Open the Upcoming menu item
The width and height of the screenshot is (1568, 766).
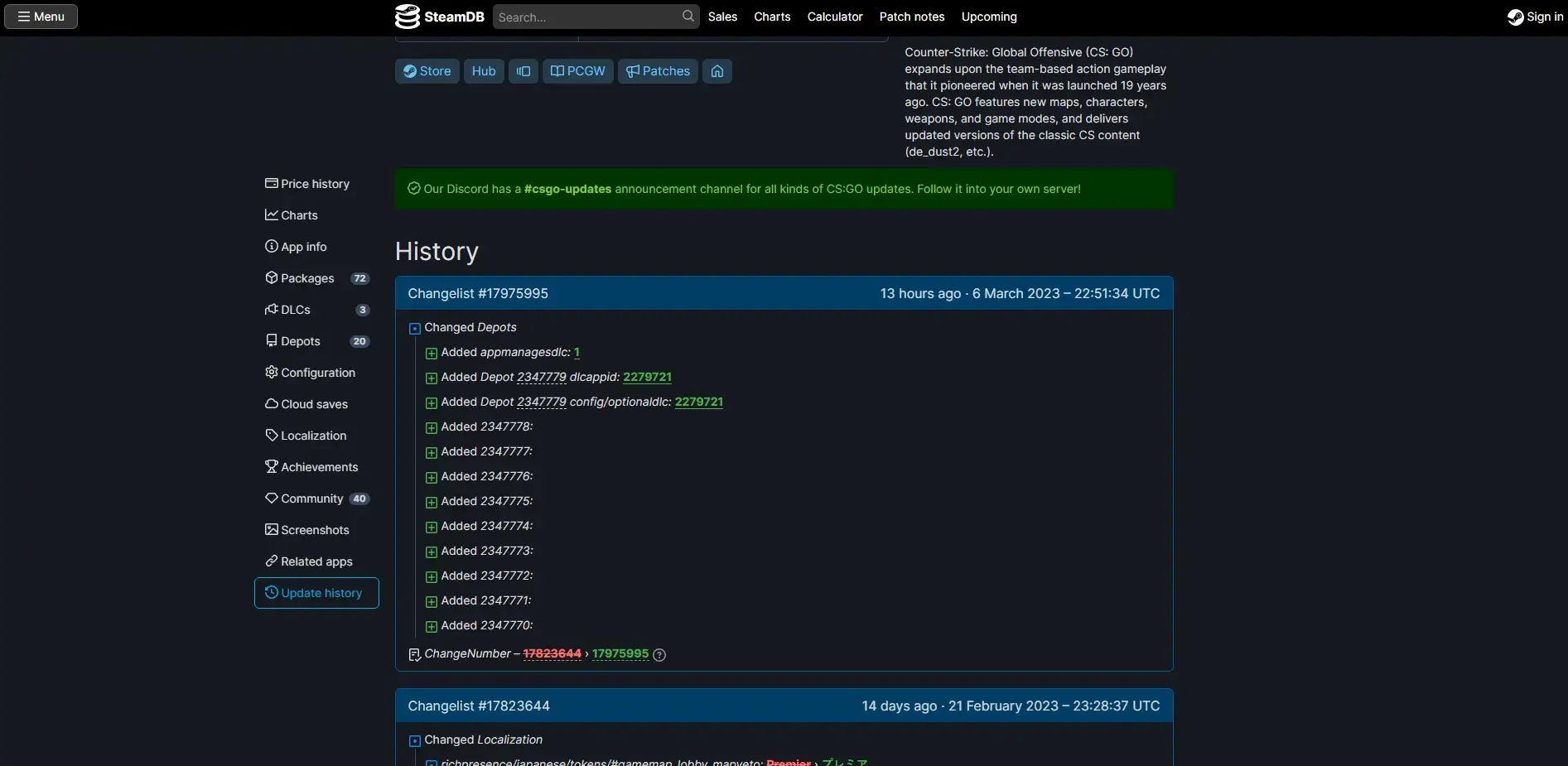pyautogui.click(x=989, y=17)
